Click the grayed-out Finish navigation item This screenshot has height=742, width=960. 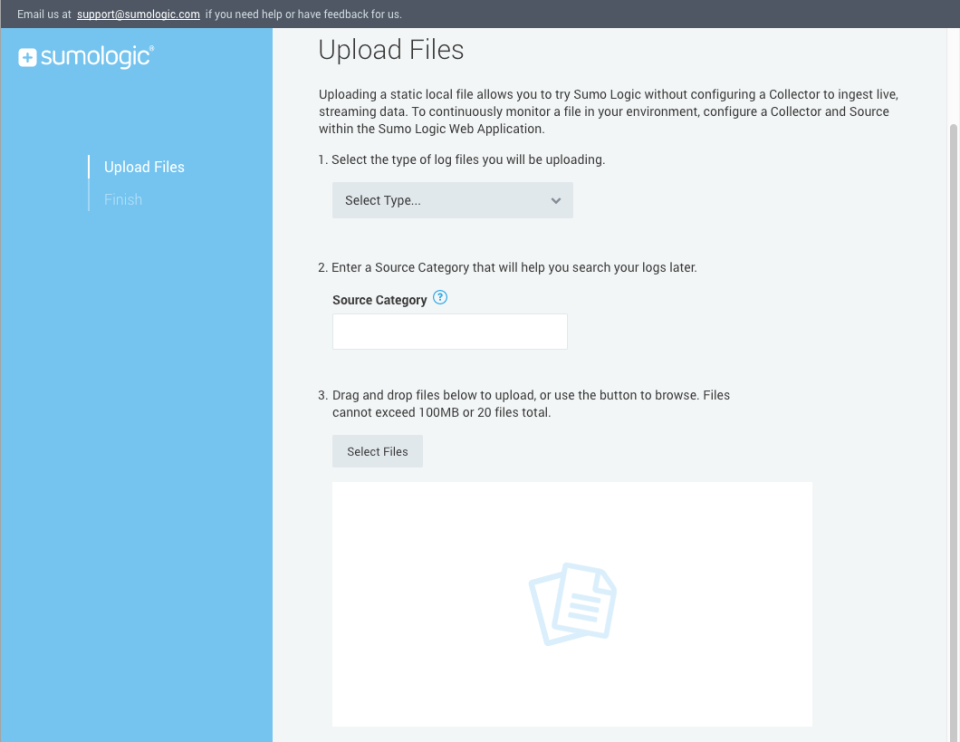[x=122, y=199]
